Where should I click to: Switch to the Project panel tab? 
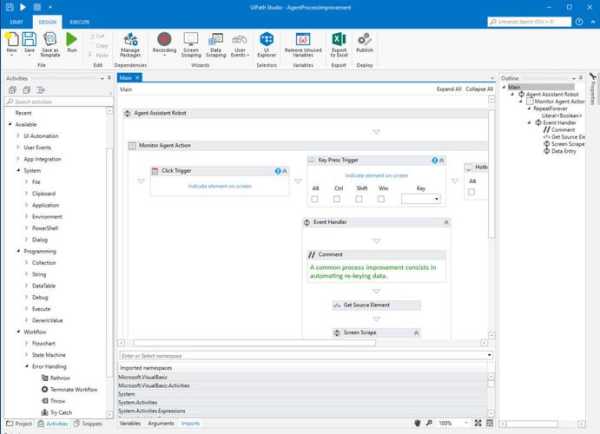coord(19,423)
